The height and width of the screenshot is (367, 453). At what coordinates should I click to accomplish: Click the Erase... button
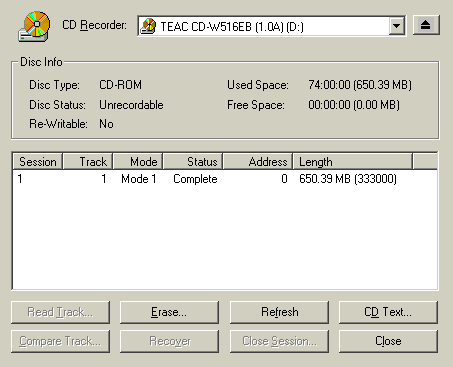tap(169, 312)
